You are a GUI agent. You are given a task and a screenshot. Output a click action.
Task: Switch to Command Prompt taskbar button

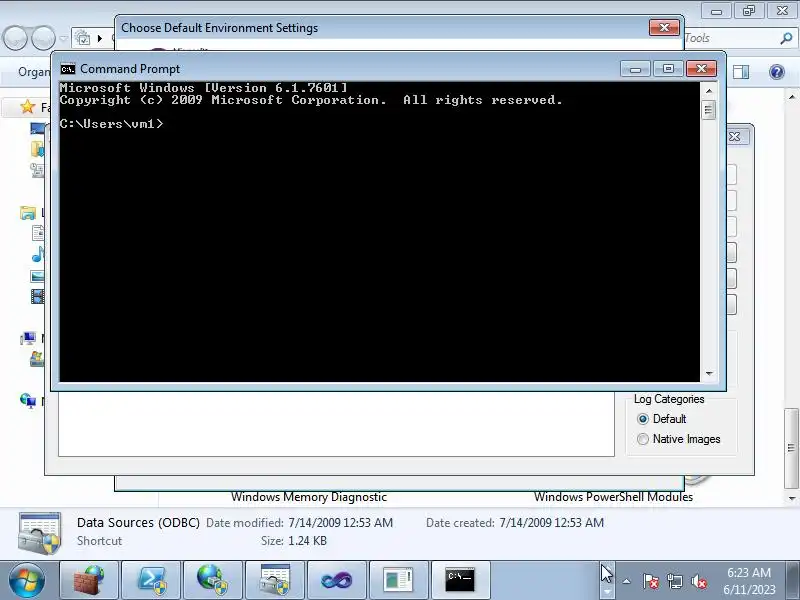[460, 580]
